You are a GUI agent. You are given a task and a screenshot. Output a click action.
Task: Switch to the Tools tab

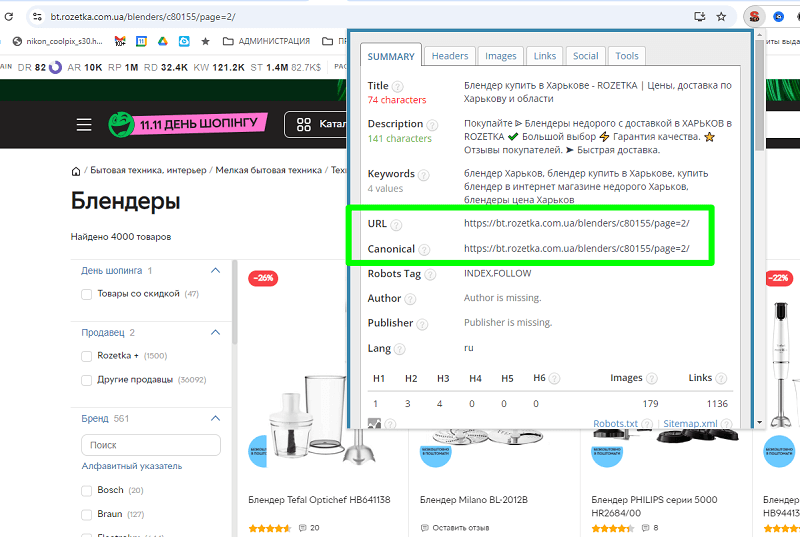point(627,56)
